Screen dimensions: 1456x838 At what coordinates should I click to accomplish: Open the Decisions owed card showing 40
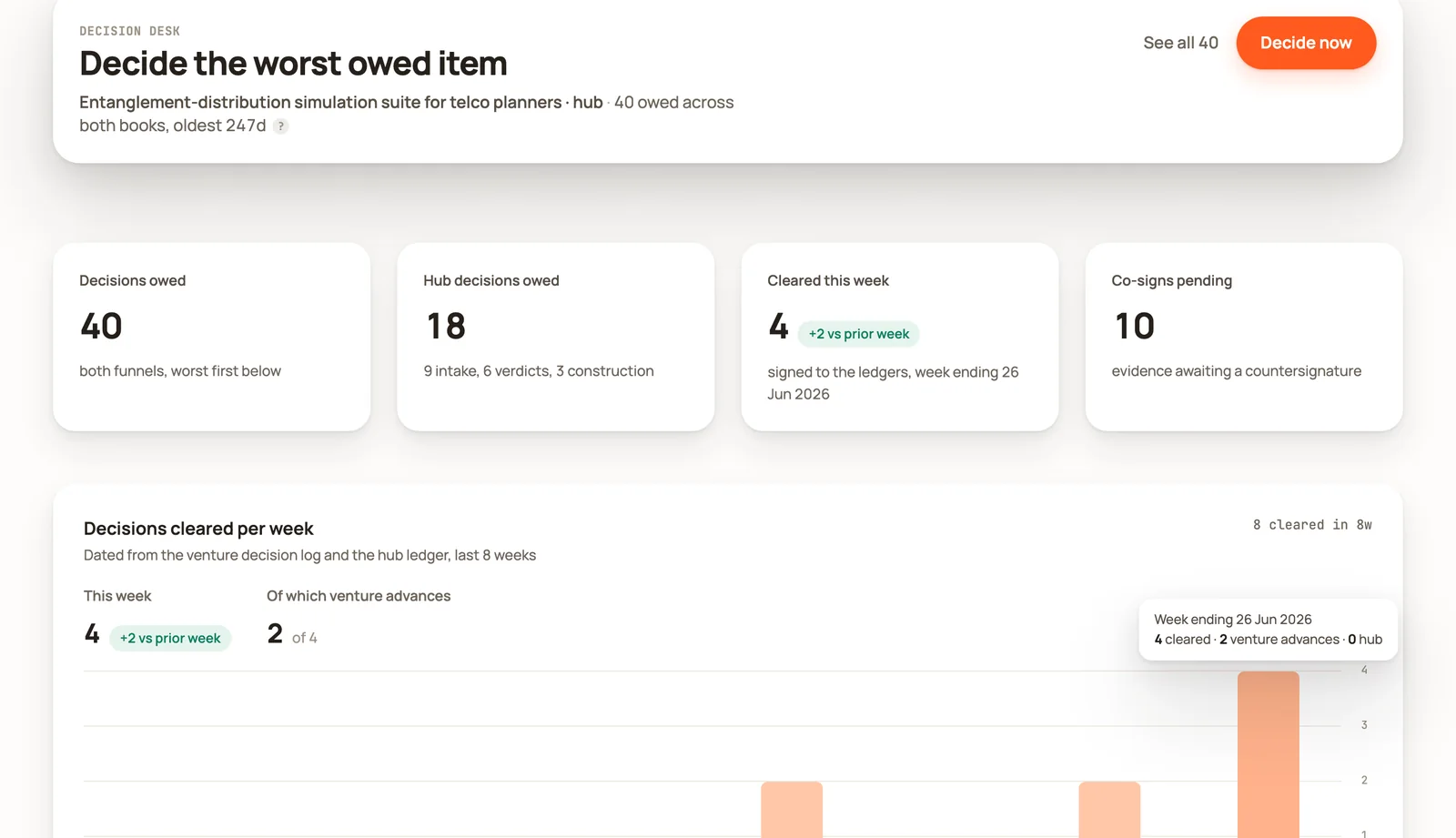click(x=212, y=337)
